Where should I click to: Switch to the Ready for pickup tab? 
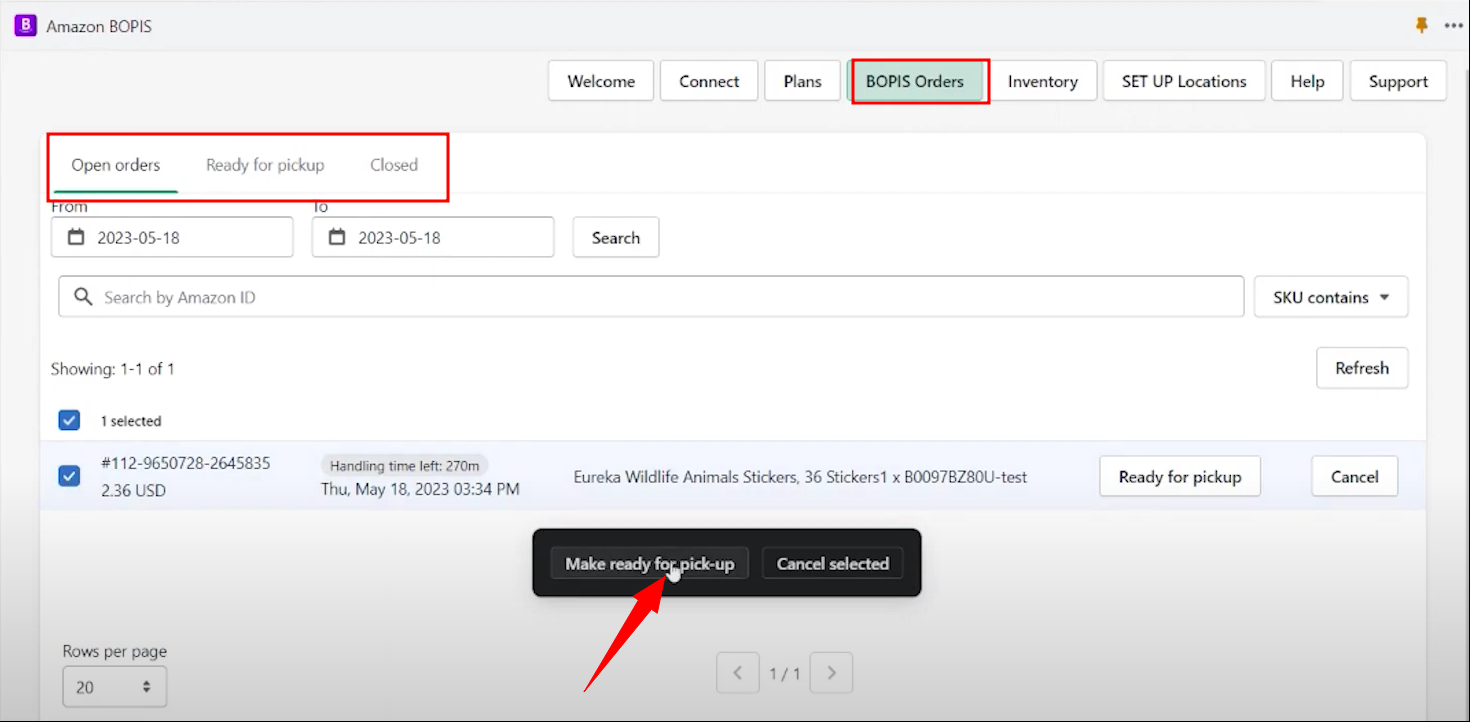point(265,165)
